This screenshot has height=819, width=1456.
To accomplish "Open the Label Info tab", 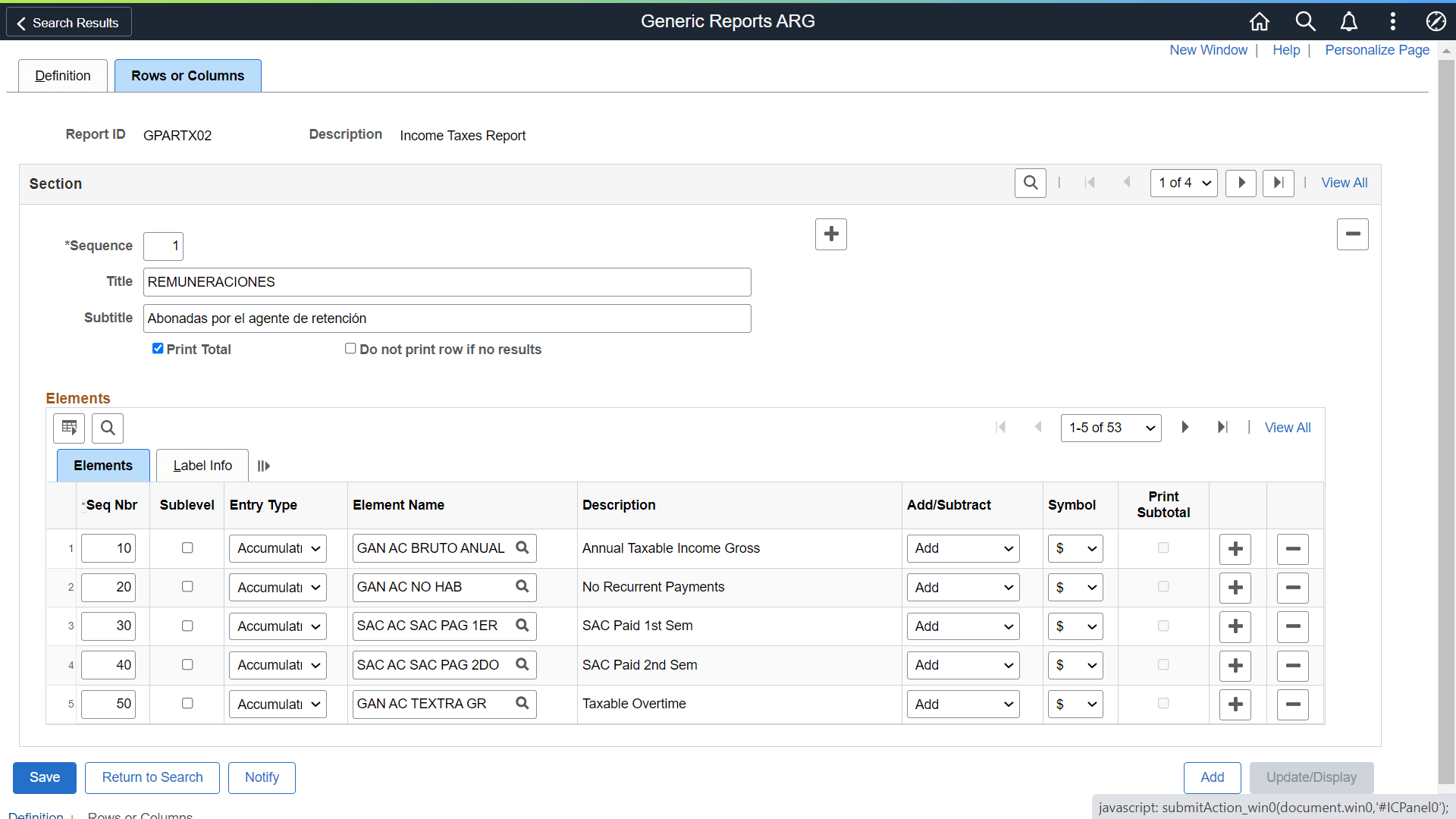I will (202, 465).
